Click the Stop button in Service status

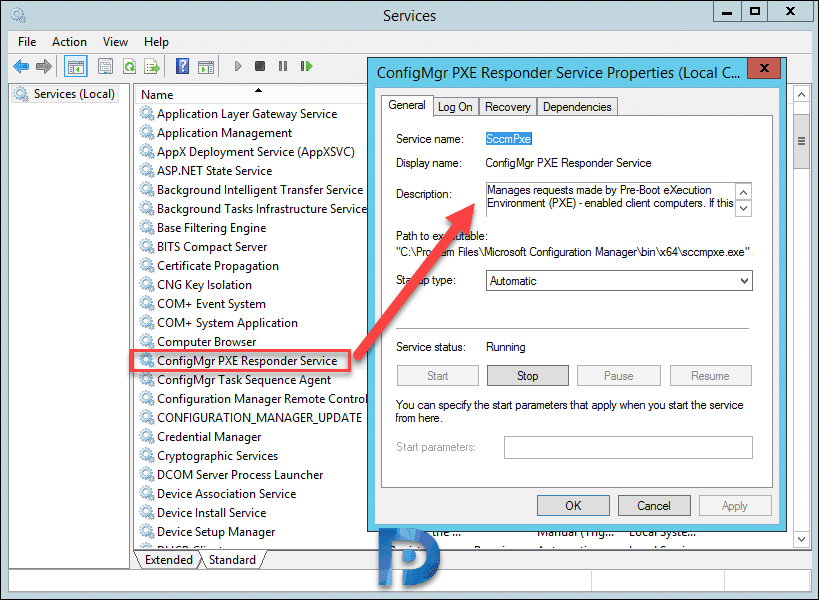528,376
